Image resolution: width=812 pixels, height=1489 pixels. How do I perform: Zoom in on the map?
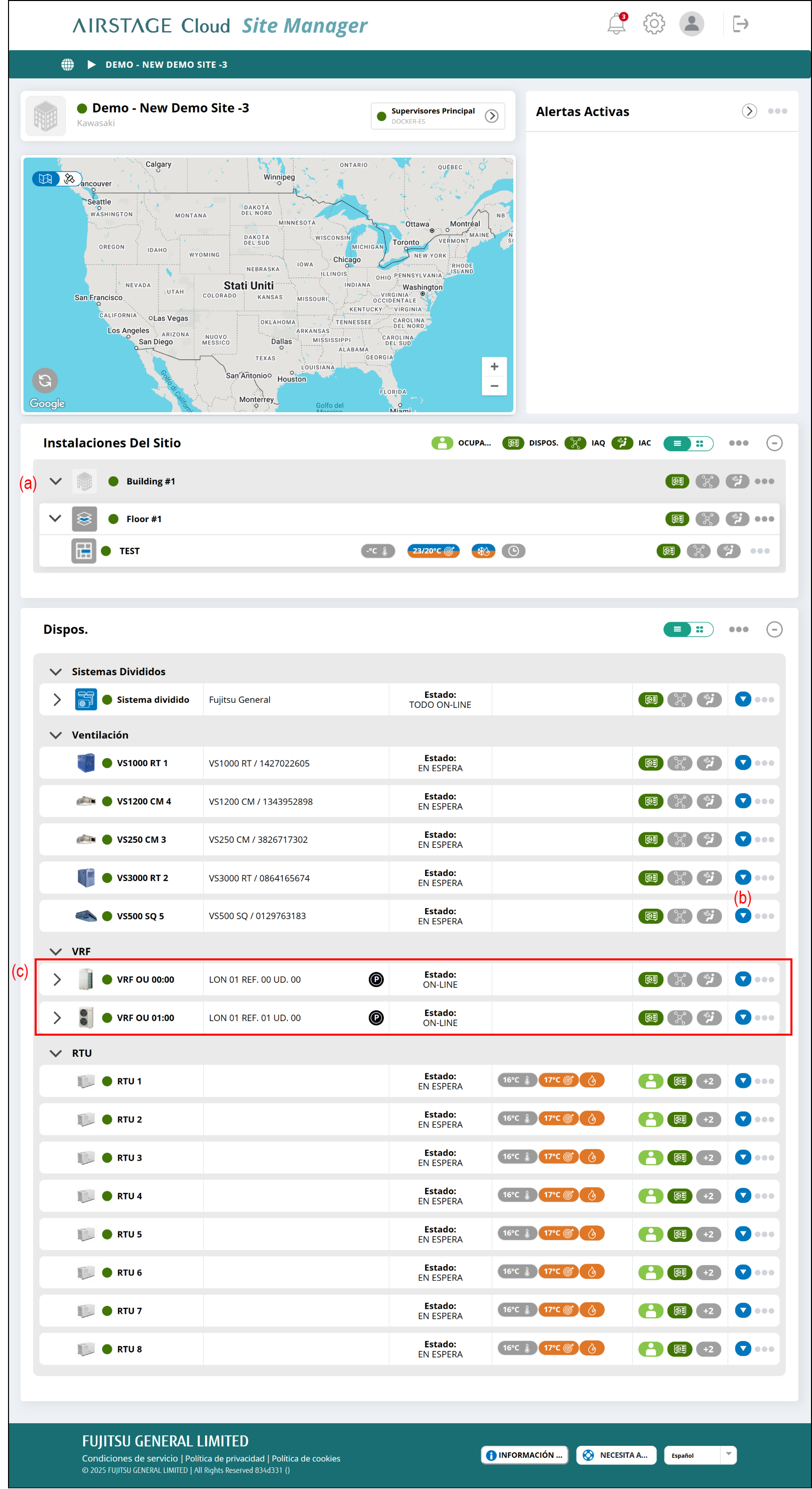[494, 366]
